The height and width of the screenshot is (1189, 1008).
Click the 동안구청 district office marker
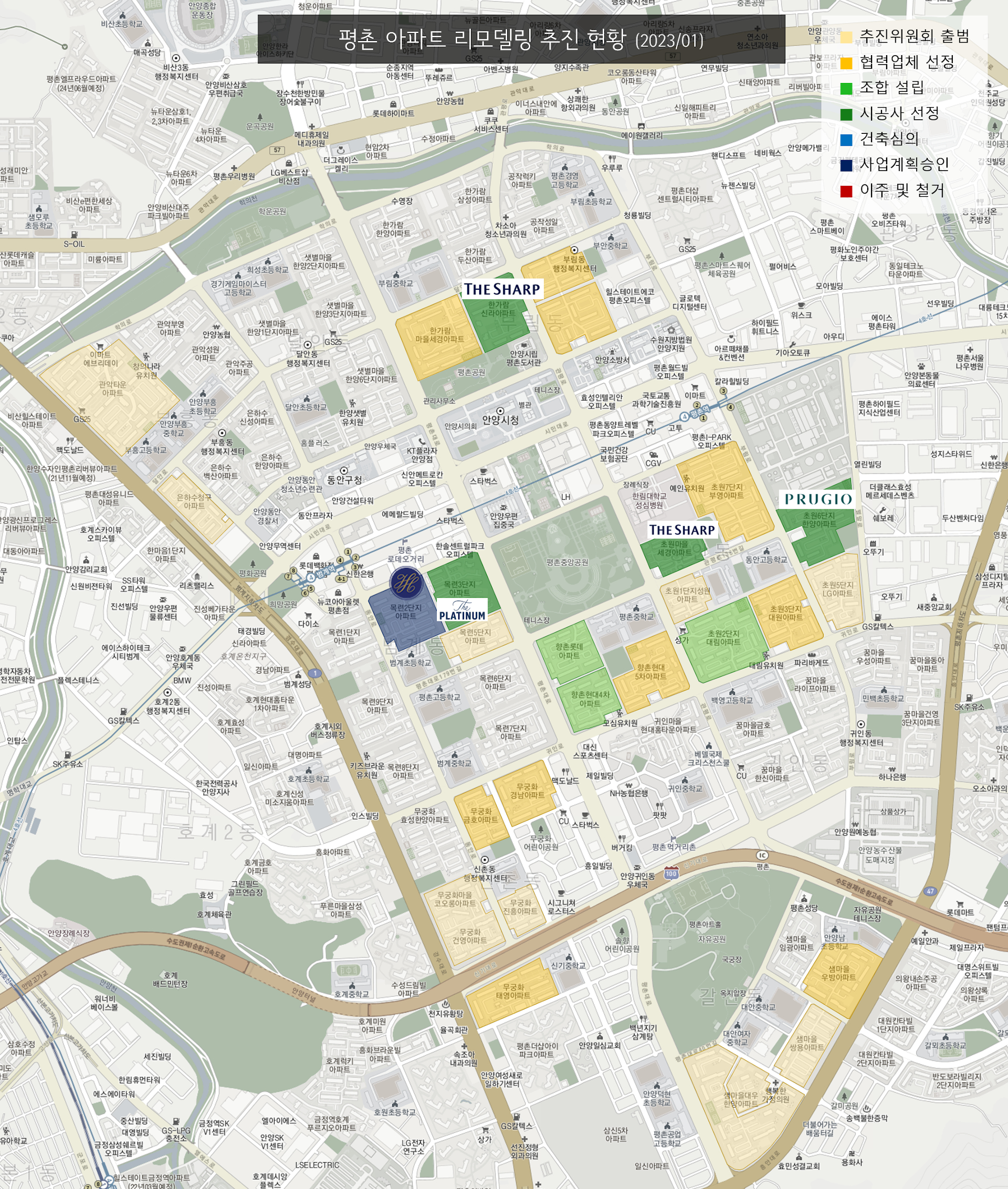pos(343,471)
